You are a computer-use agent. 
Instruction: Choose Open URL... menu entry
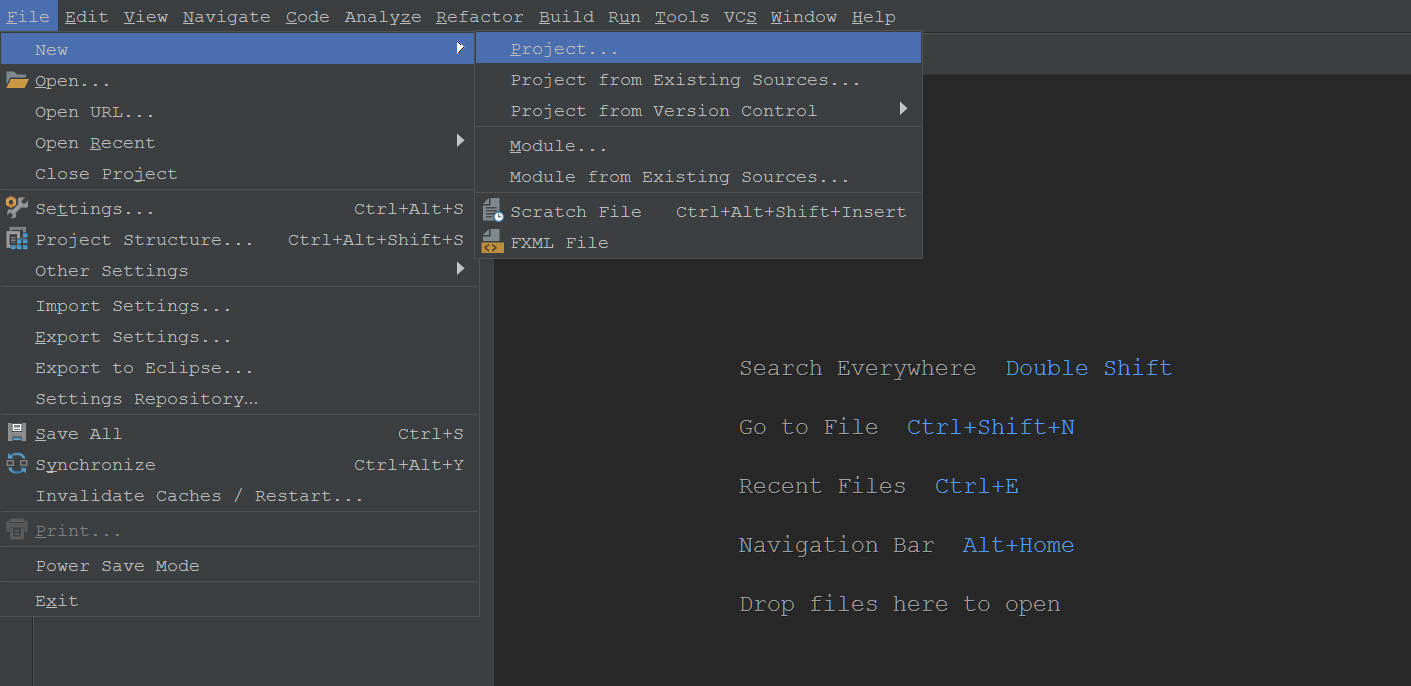pyautogui.click(x=238, y=112)
